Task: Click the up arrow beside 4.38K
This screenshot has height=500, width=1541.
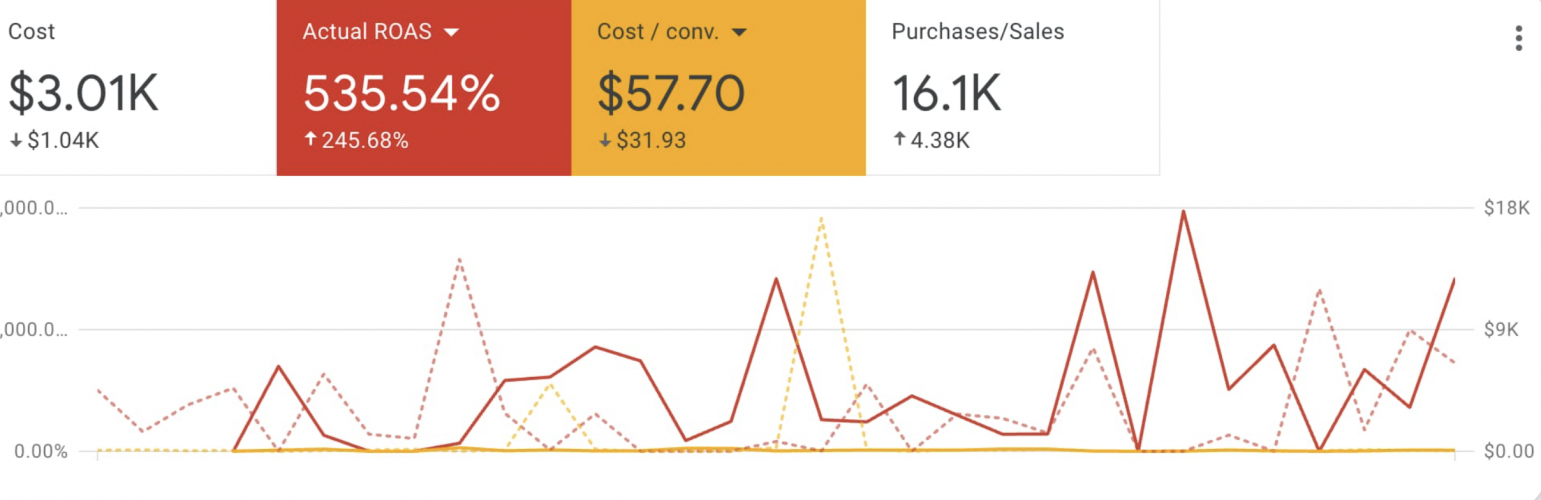Action: coord(898,140)
